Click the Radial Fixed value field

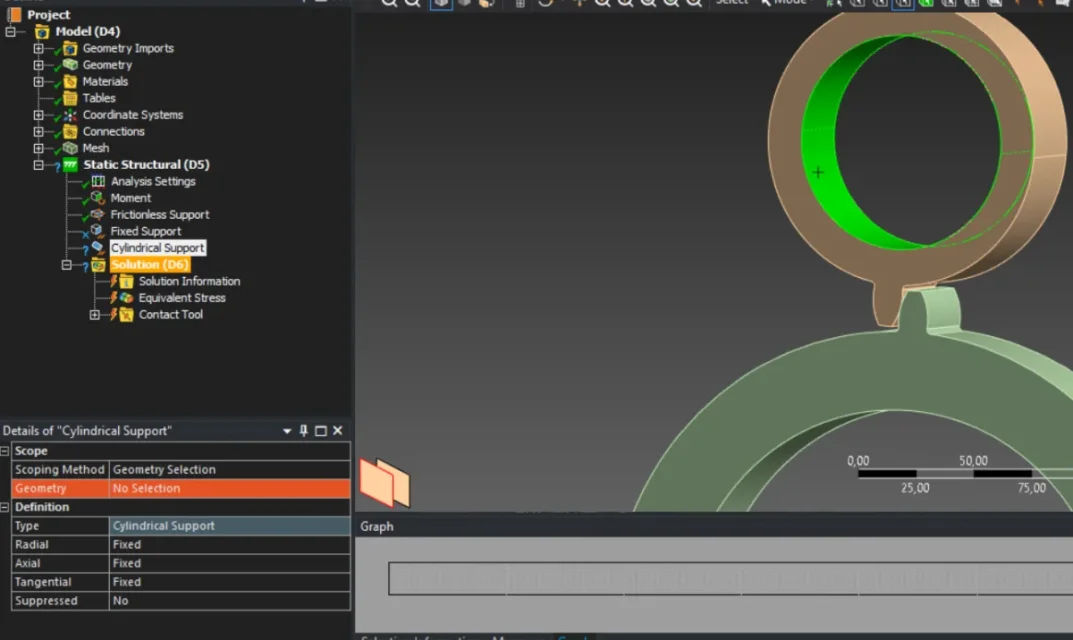229,545
